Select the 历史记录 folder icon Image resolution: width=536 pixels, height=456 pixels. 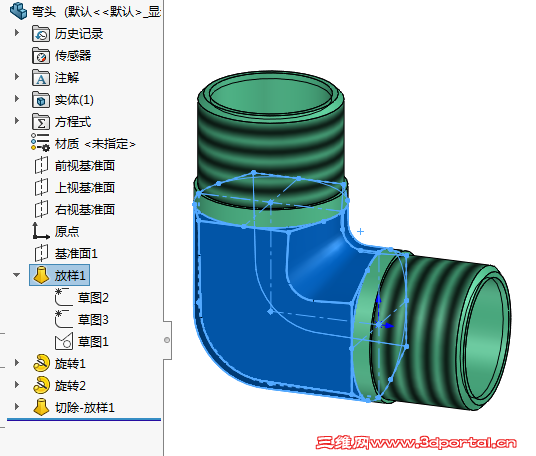pyautogui.click(x=41, y=33)
